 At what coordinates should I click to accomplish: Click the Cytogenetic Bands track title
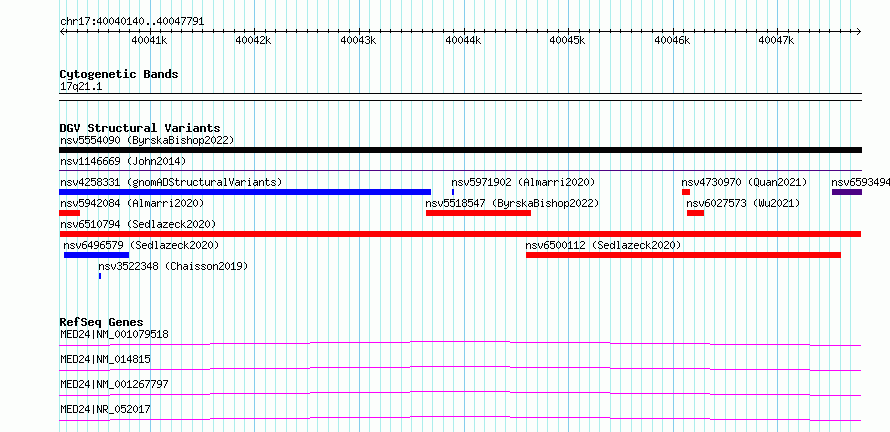click(119, 74)
